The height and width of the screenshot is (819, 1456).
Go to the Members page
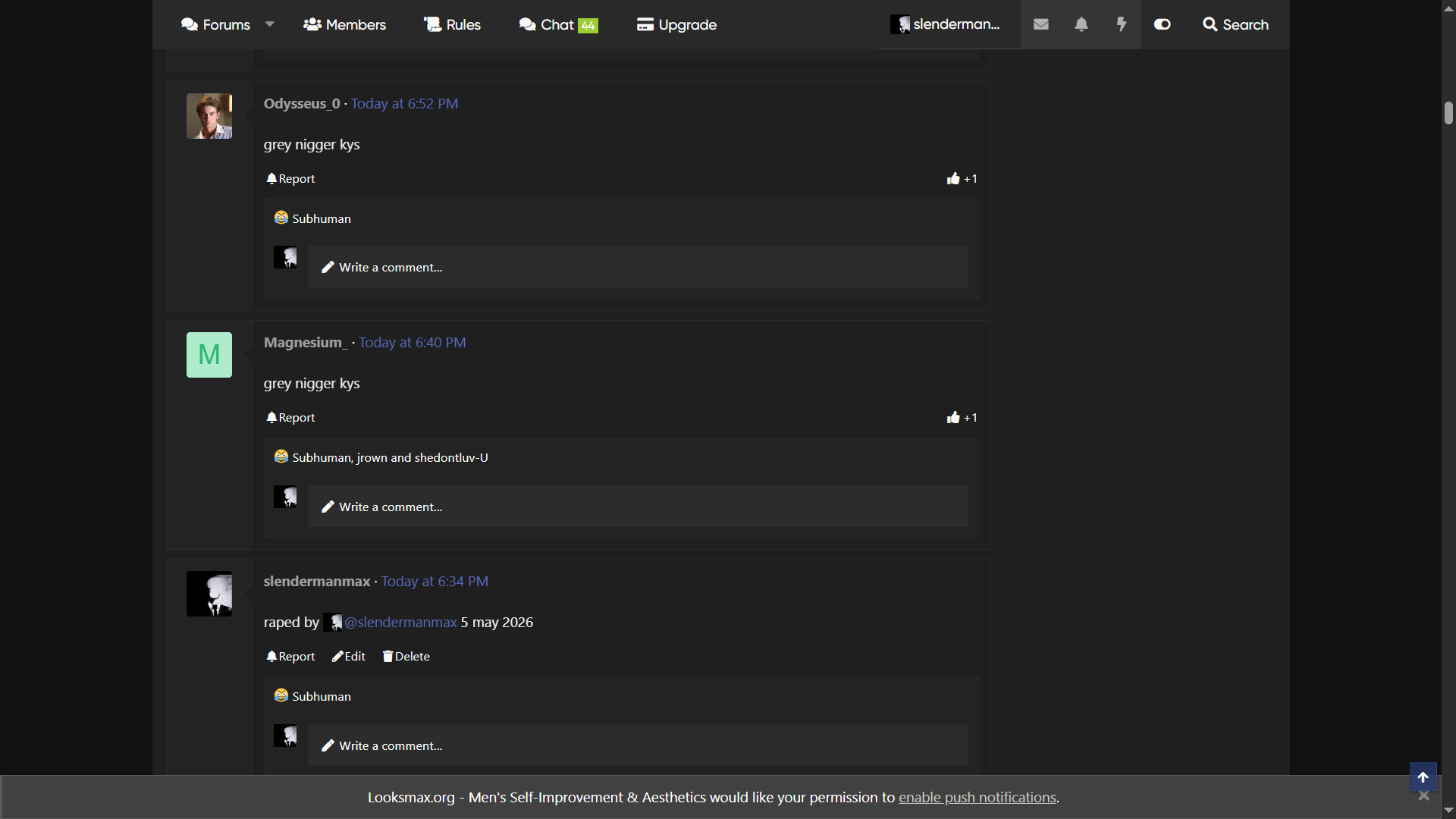(x=344, y=24)
